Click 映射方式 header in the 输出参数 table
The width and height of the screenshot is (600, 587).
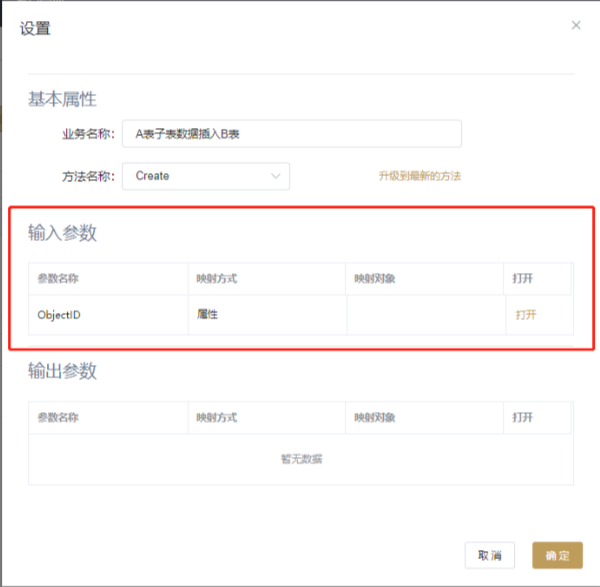pyautogui.click(x=216, y=416)
